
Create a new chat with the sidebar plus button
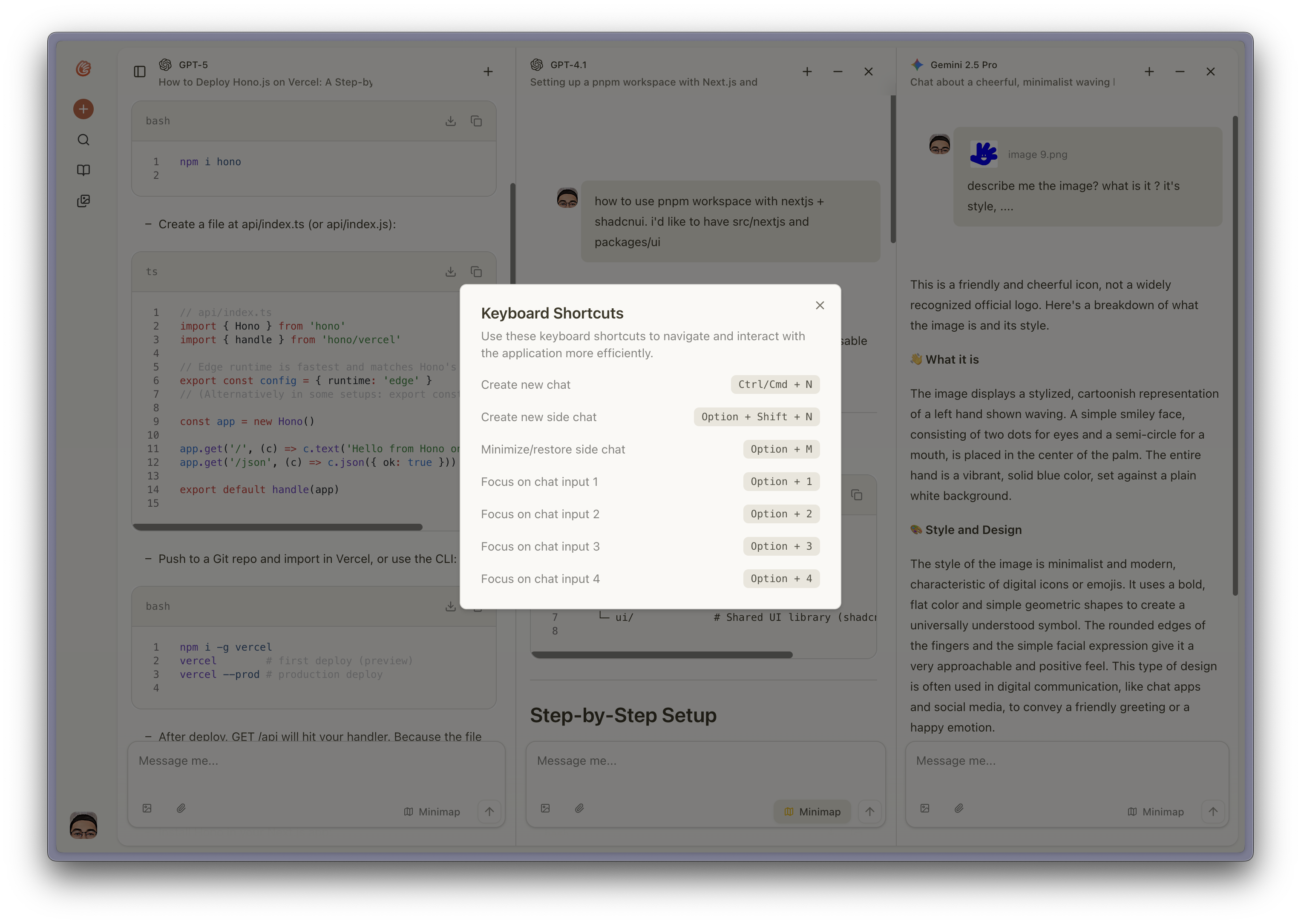(x=83, y=109)
